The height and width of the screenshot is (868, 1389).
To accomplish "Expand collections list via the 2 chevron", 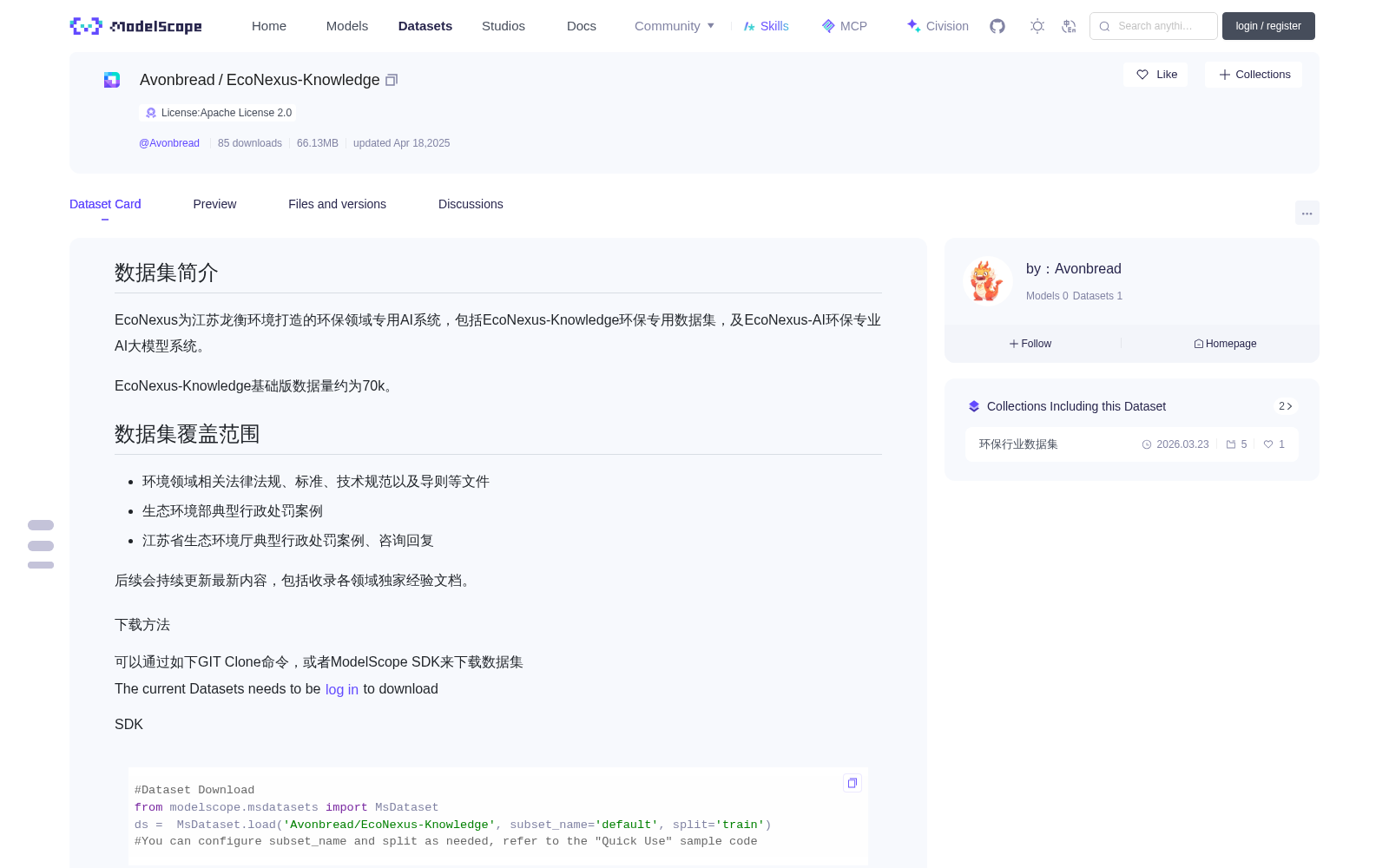I will tap(1286, 406).
